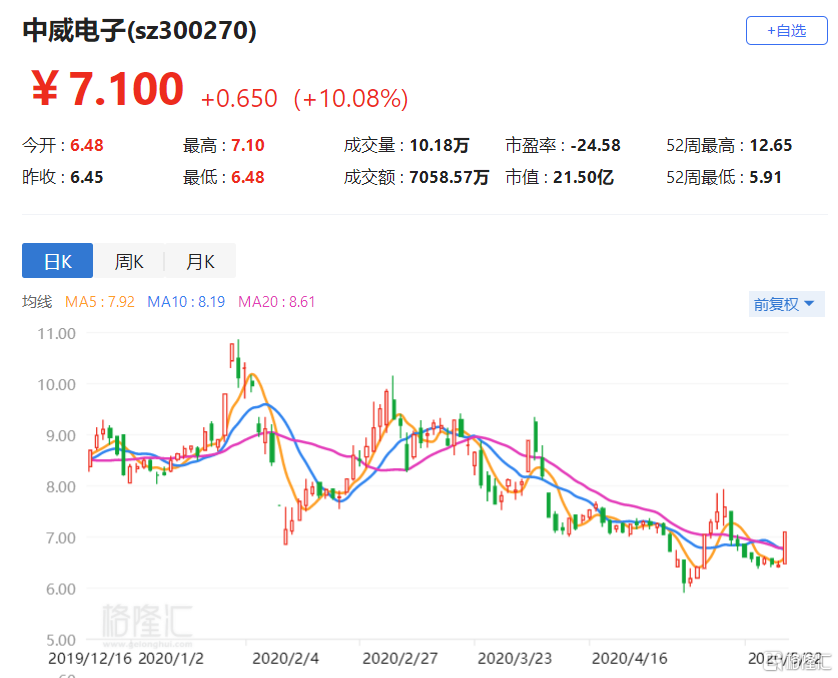Click the 成交额 turnover 7058.57万

pyautogui.click(x=449, y=177)
